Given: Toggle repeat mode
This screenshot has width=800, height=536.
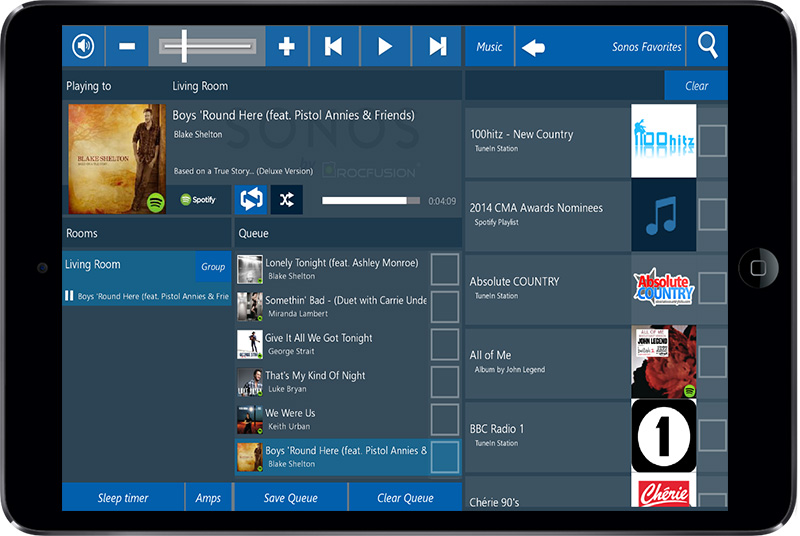Looking at the screenshot, I should point(250,200).
